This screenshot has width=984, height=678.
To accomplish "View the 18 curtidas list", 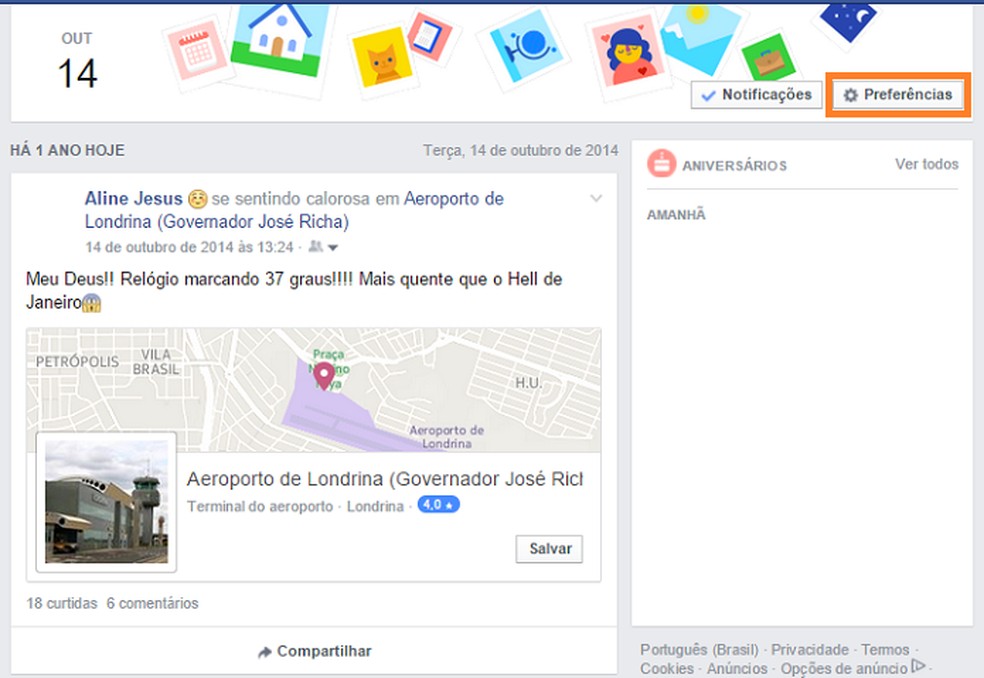I will (x=62, y=603).
